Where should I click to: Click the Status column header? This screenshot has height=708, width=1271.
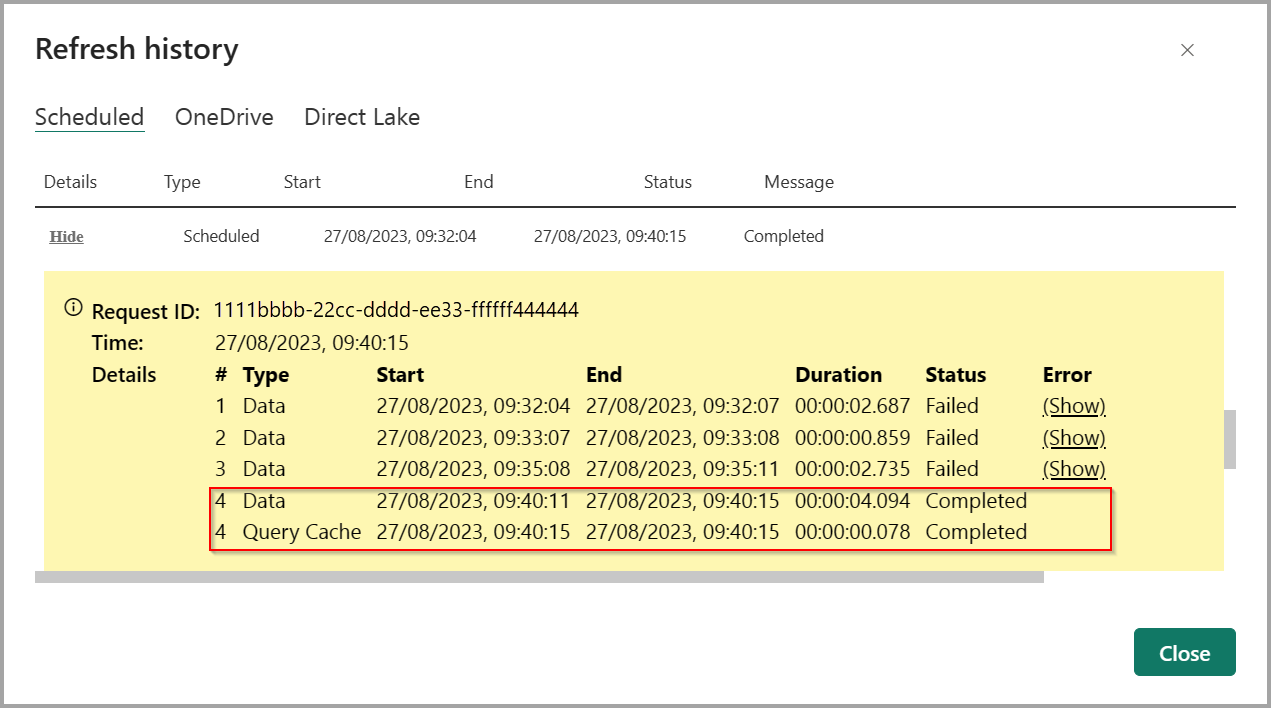(667, 181)
